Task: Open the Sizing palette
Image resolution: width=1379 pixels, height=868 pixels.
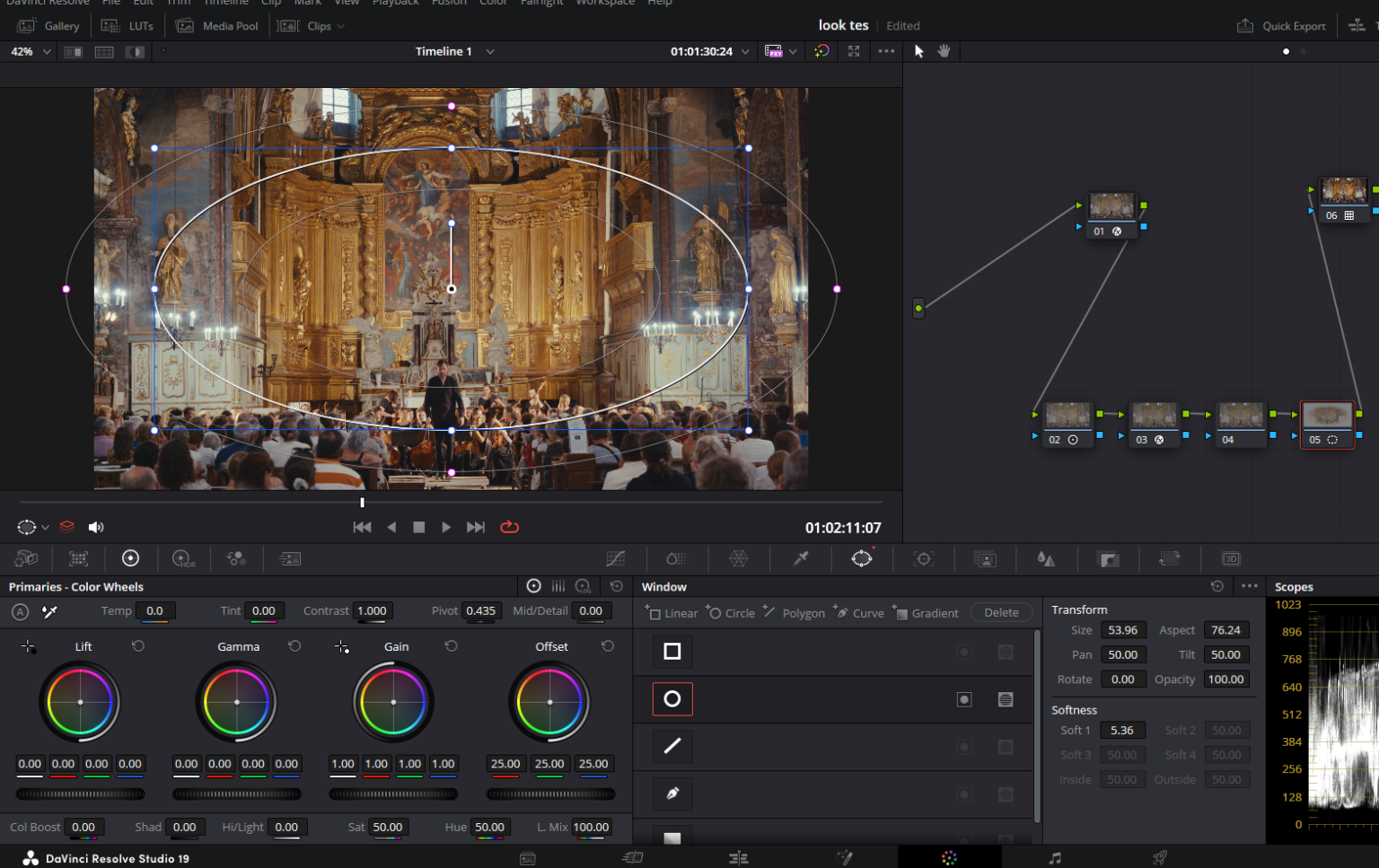Action: [x=1169, y=558]
